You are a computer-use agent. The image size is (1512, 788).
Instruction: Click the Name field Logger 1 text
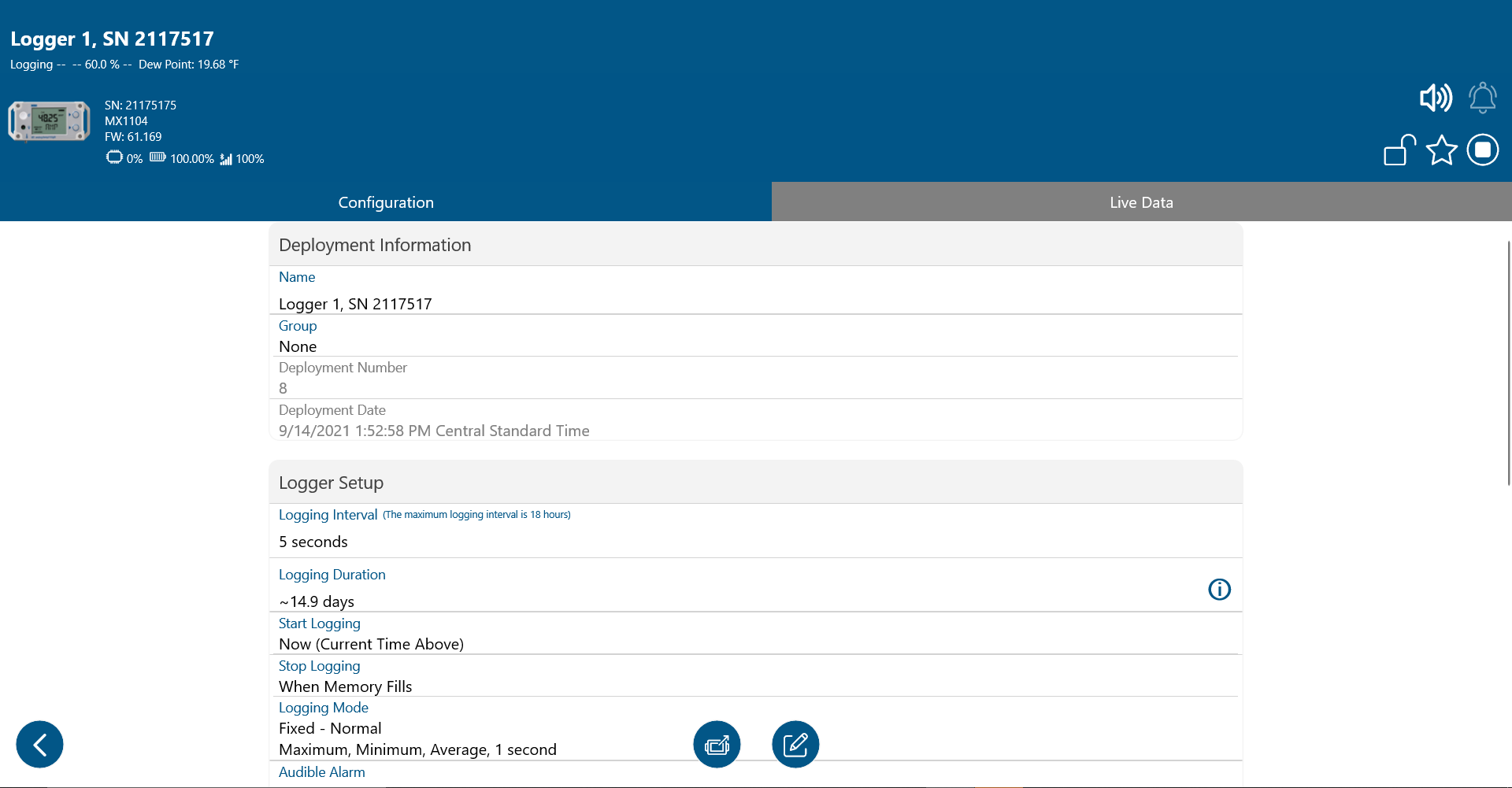(x=355, y=304)
